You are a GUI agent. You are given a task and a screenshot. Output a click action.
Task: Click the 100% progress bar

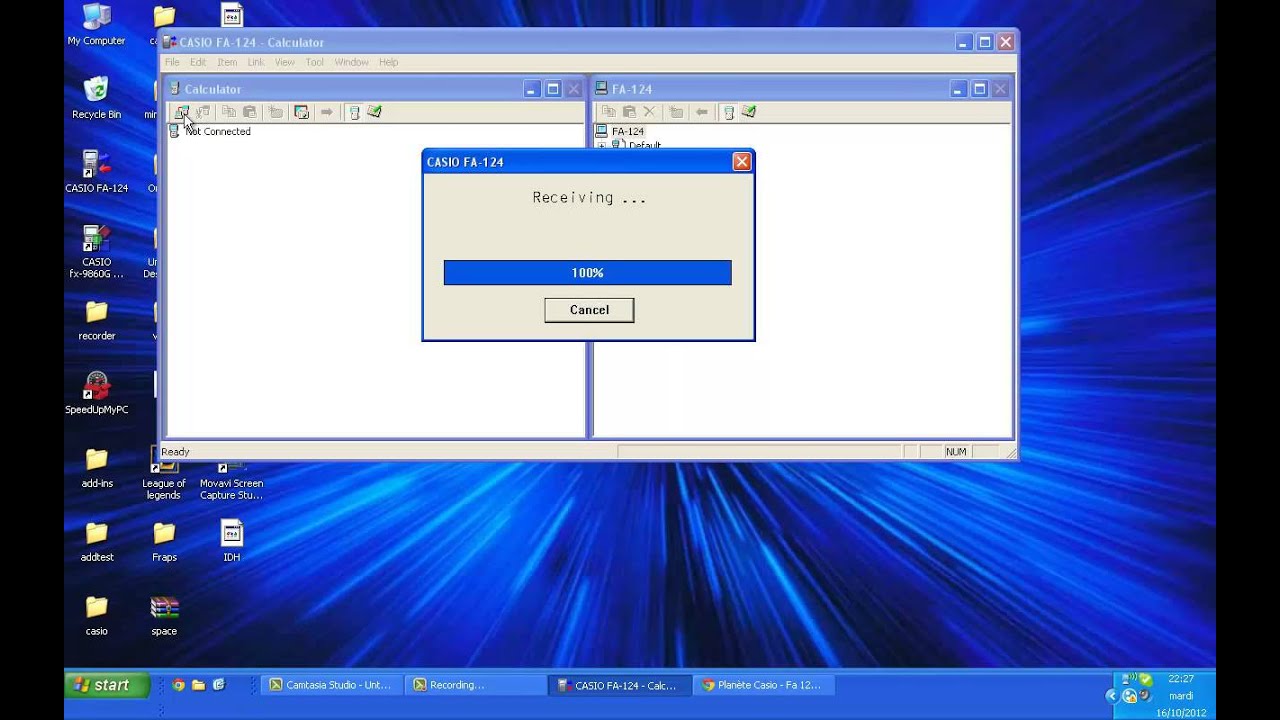tap(587, 273)
